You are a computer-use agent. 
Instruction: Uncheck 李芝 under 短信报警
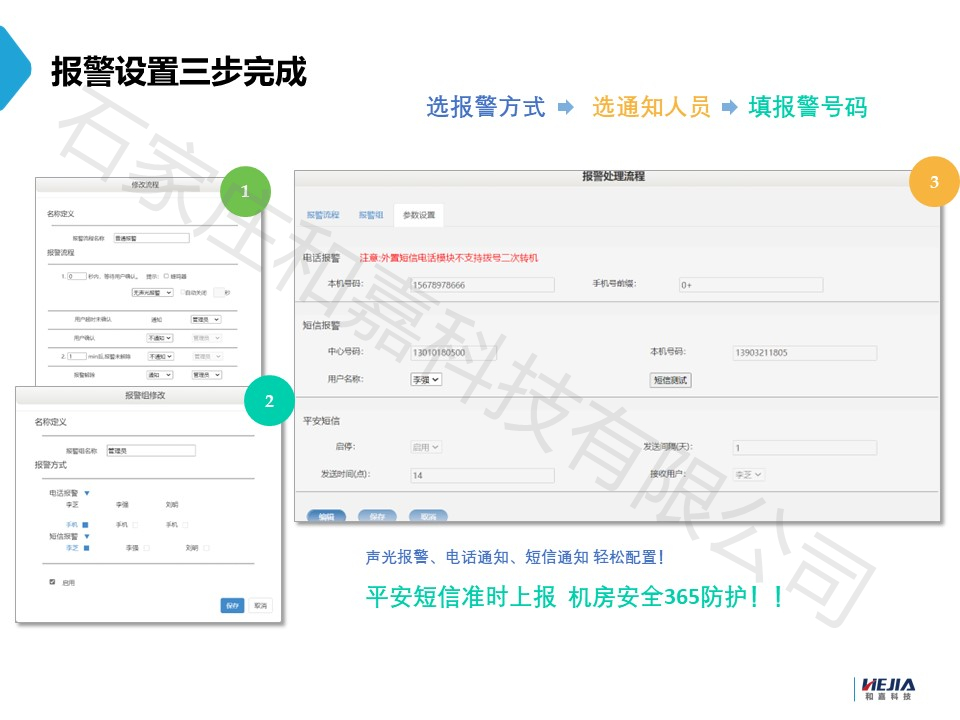(86, 548)
